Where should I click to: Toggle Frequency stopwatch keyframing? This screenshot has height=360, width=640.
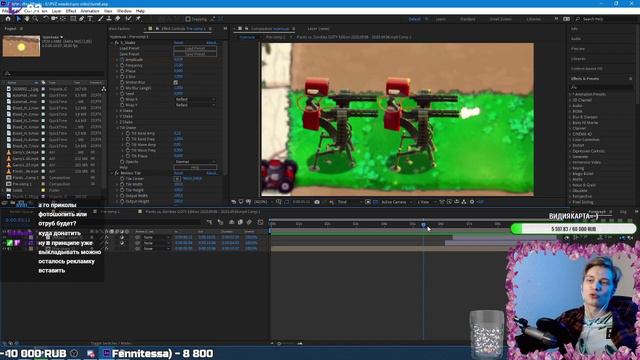122,65
